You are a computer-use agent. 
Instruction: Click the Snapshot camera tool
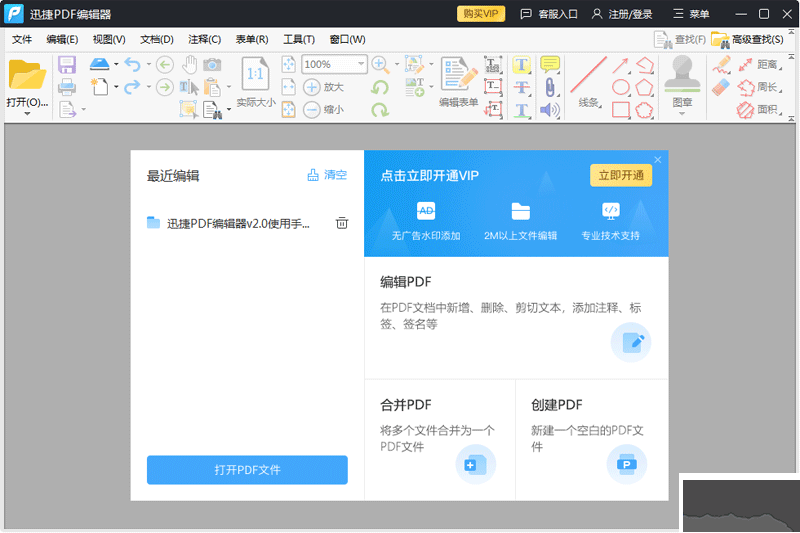pyautogui.click(x=212, y=65)
